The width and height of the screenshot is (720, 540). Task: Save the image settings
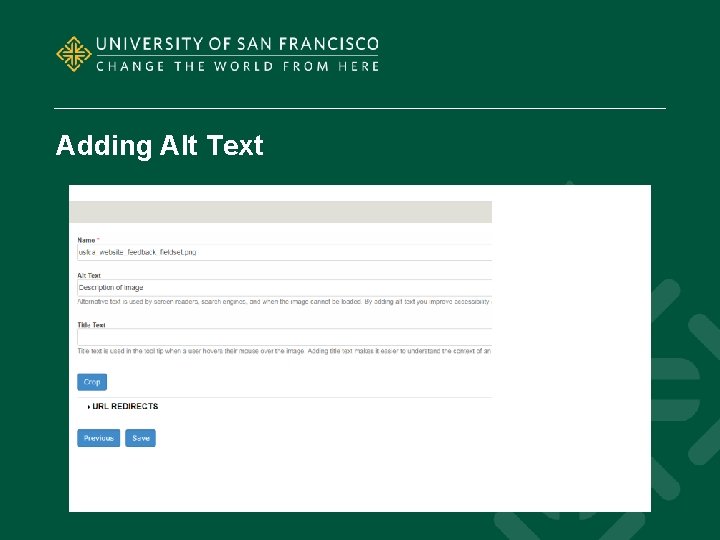140,438
